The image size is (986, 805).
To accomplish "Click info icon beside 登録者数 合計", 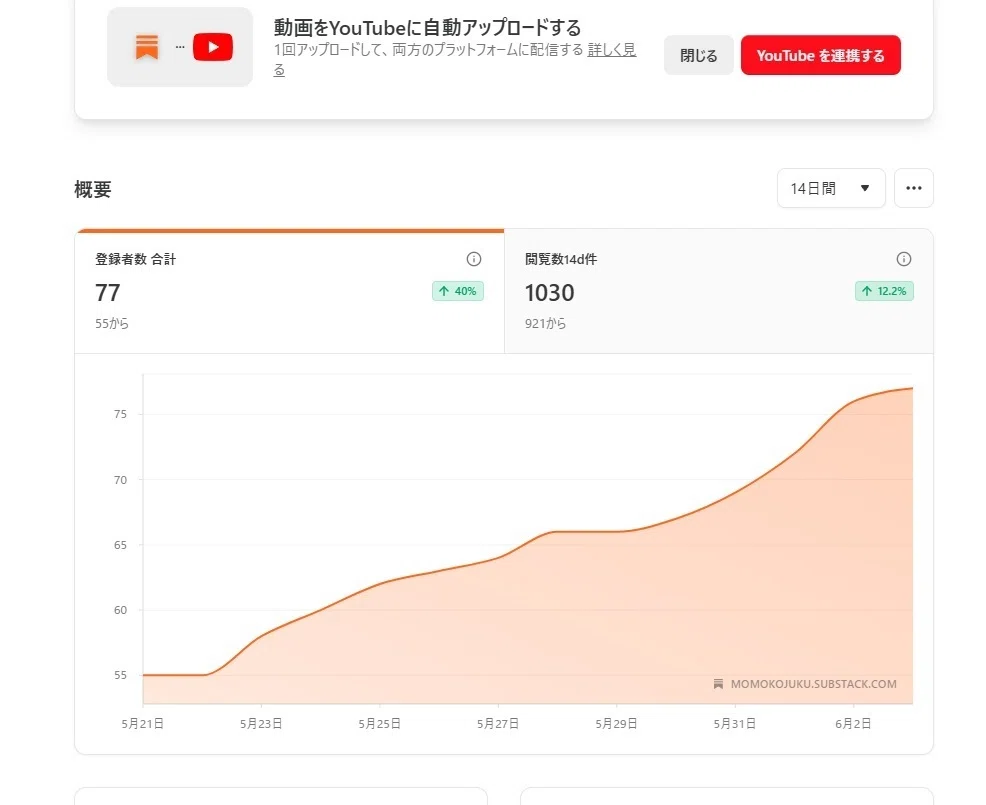I will pos(474,259).
